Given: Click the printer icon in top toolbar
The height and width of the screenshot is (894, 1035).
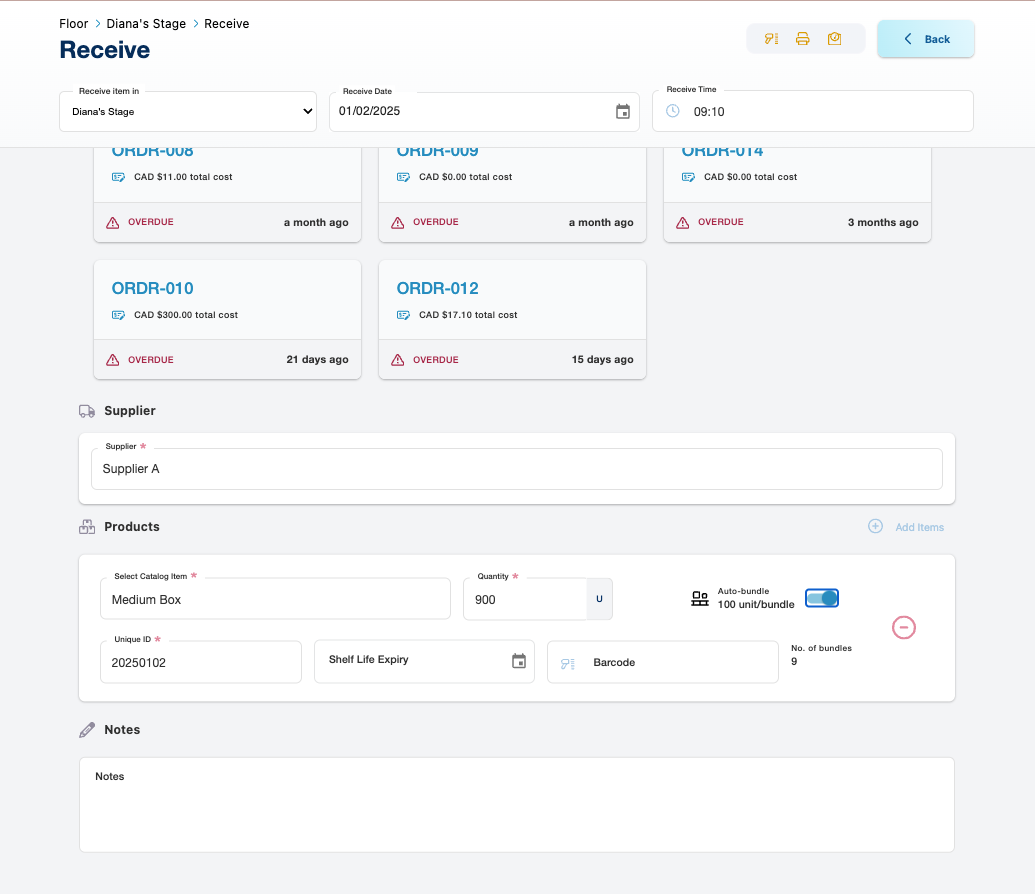Looking at the screenshot, I should point(802,39).
